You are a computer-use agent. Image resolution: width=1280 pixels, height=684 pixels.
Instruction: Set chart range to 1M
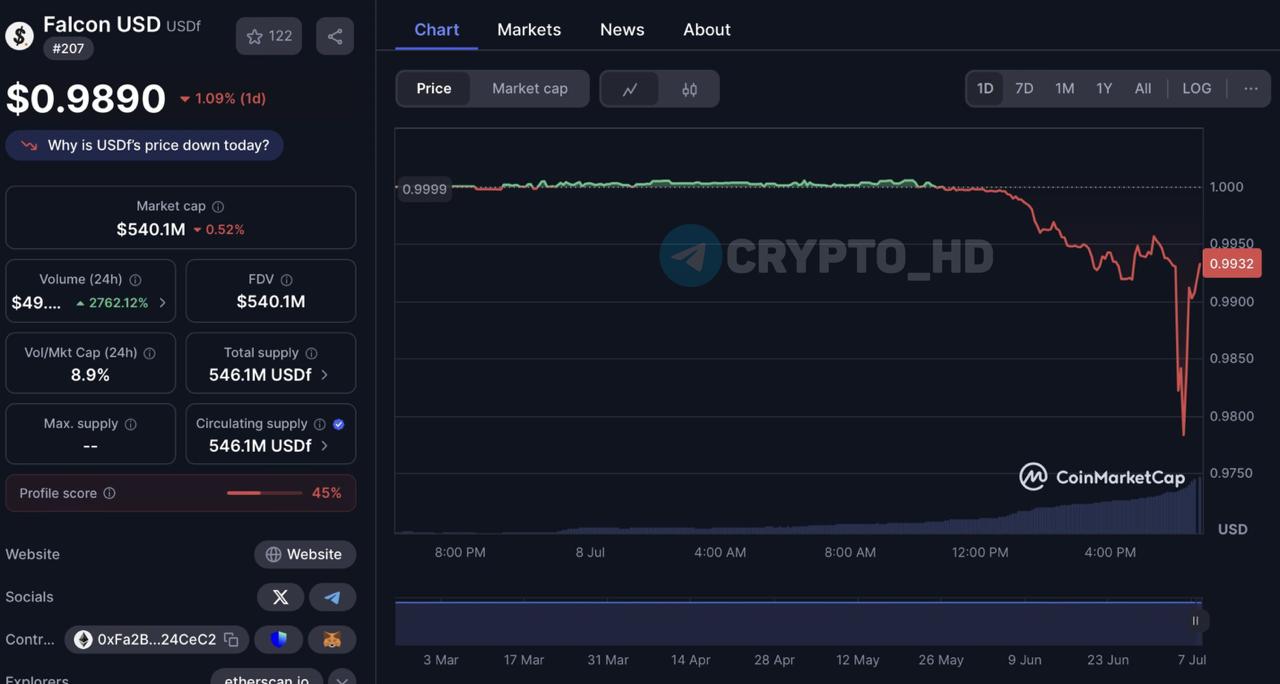[1065, 88]
